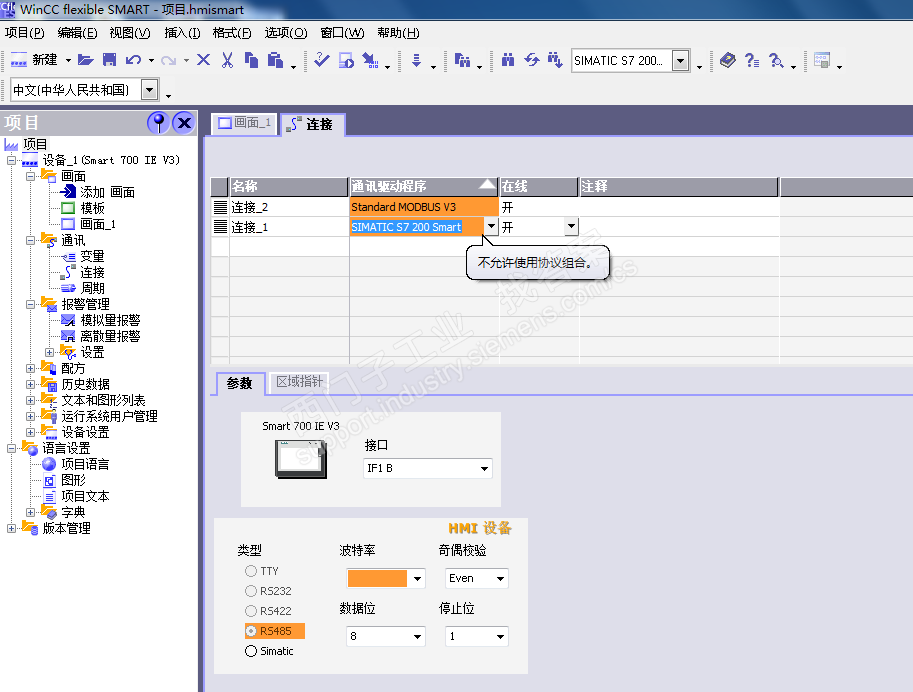Open the 选项(O) menu
Image resolution: width=913 pixels, height=692 pixels.
coord(286,33)
